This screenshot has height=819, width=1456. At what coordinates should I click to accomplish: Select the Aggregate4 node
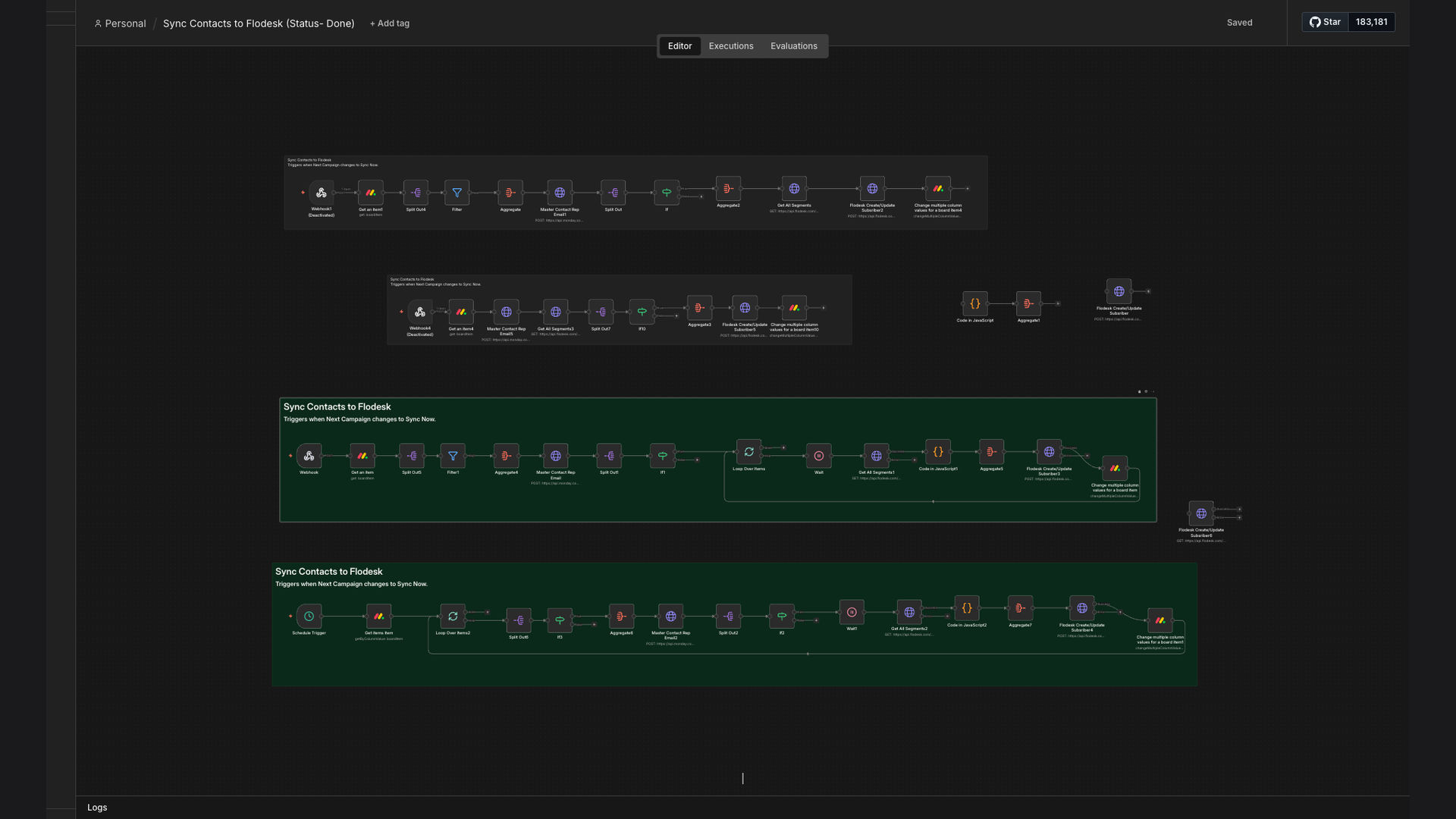506,456
